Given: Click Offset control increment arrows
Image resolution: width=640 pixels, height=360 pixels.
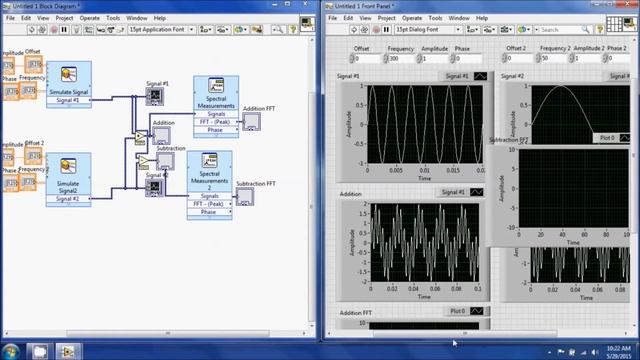Looking at the screenshot, I should tap(352, 59).
